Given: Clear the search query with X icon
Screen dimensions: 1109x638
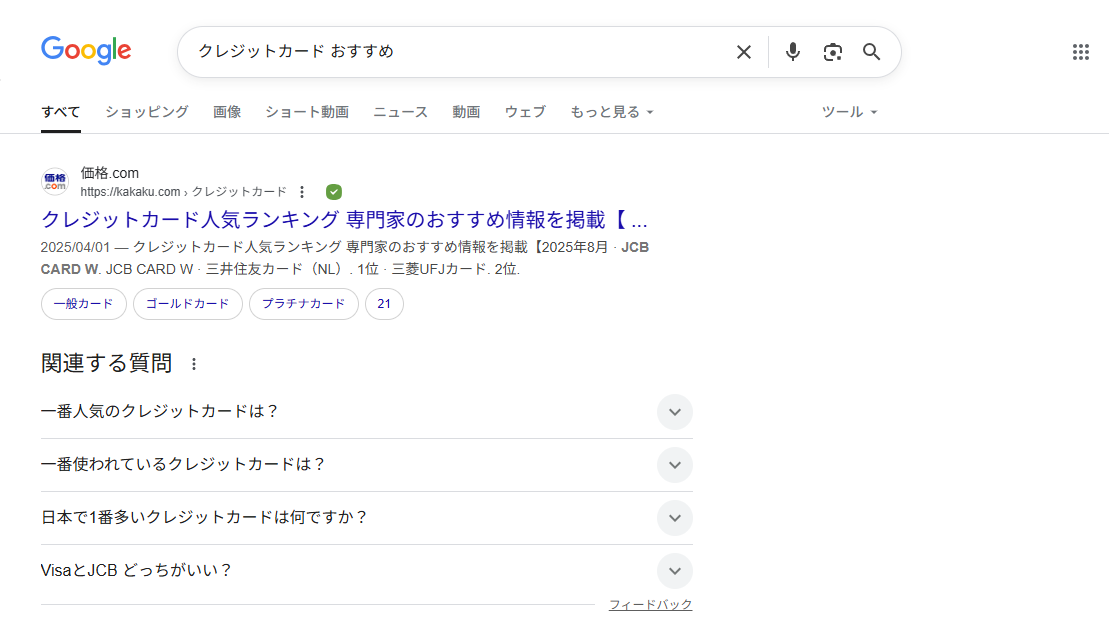Looking at the screenshot, I should [x=743, y=52].
